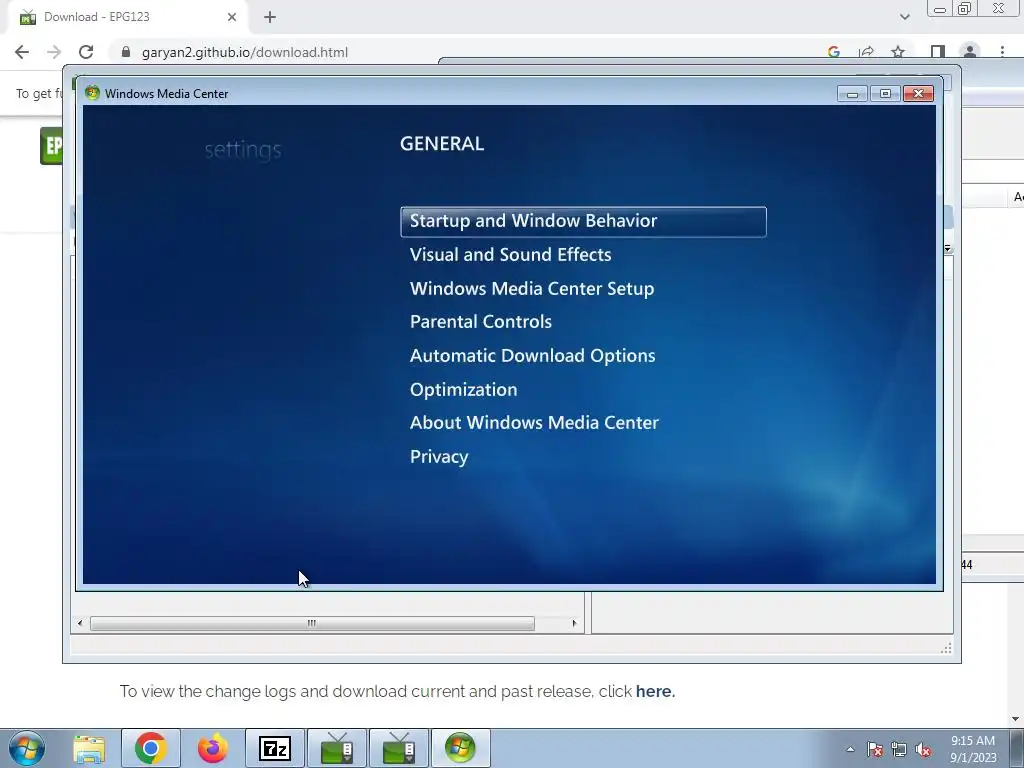Share this page from address bar
This screenshot has width=1024, height=768.
point(866,52)
